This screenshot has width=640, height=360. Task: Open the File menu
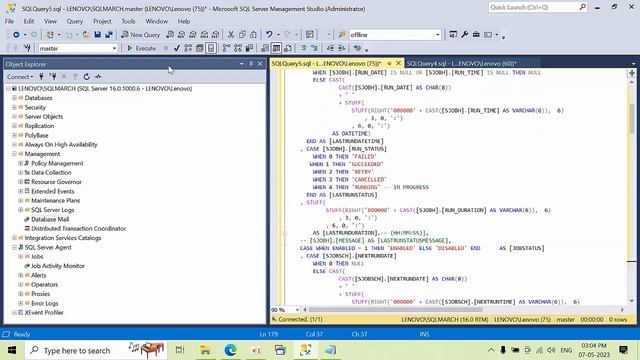pyautogui.click(x=9, y=21)
